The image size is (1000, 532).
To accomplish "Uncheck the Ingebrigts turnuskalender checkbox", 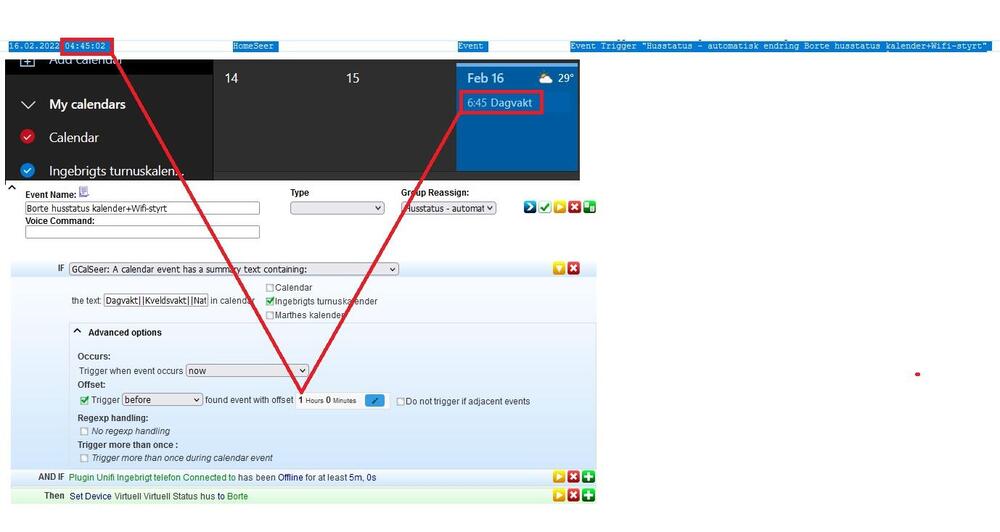I will point(270,301).
